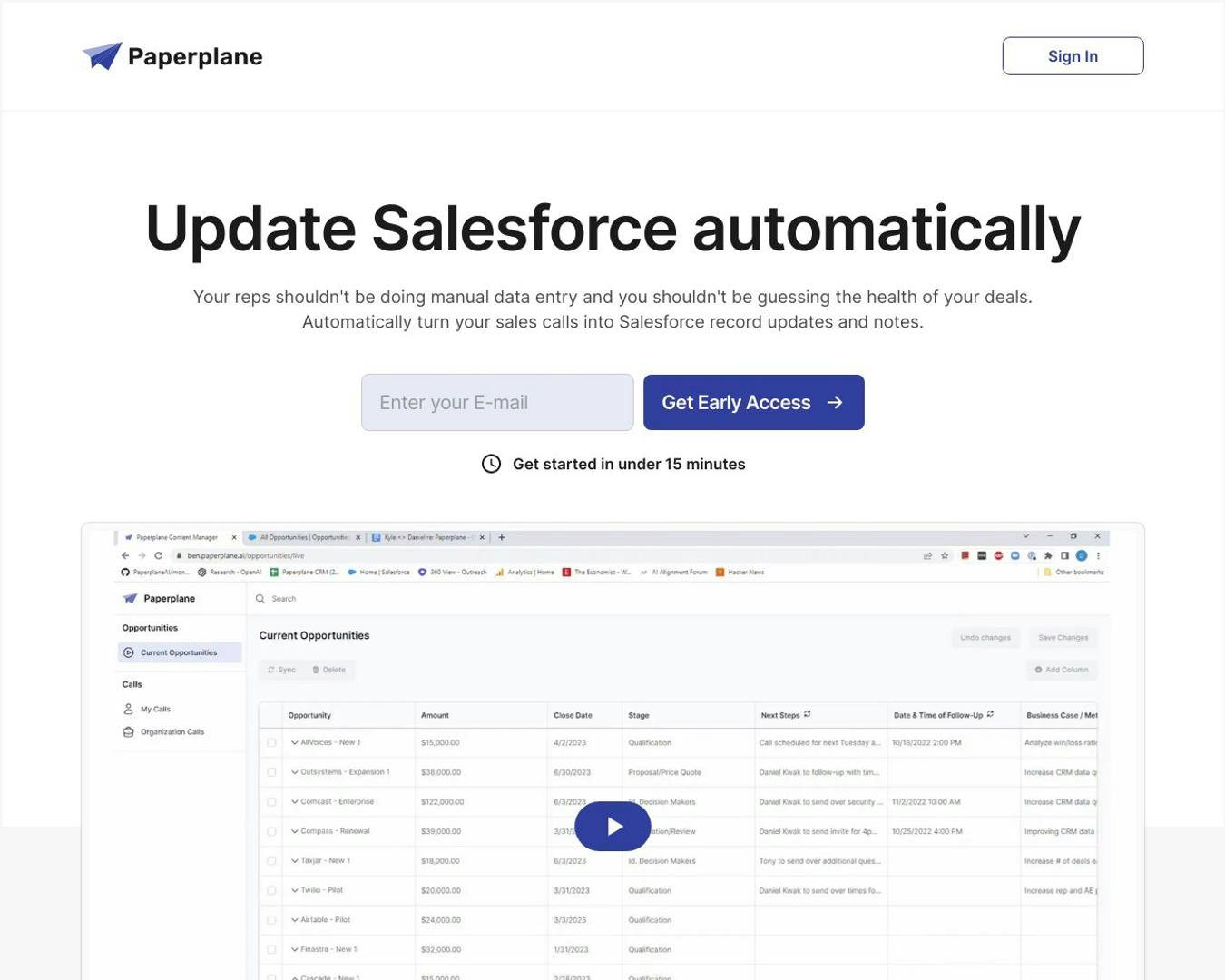Viewport: 1225px width, 980px height.
Task: Click the Delete button
Action: tap(328, 670)
